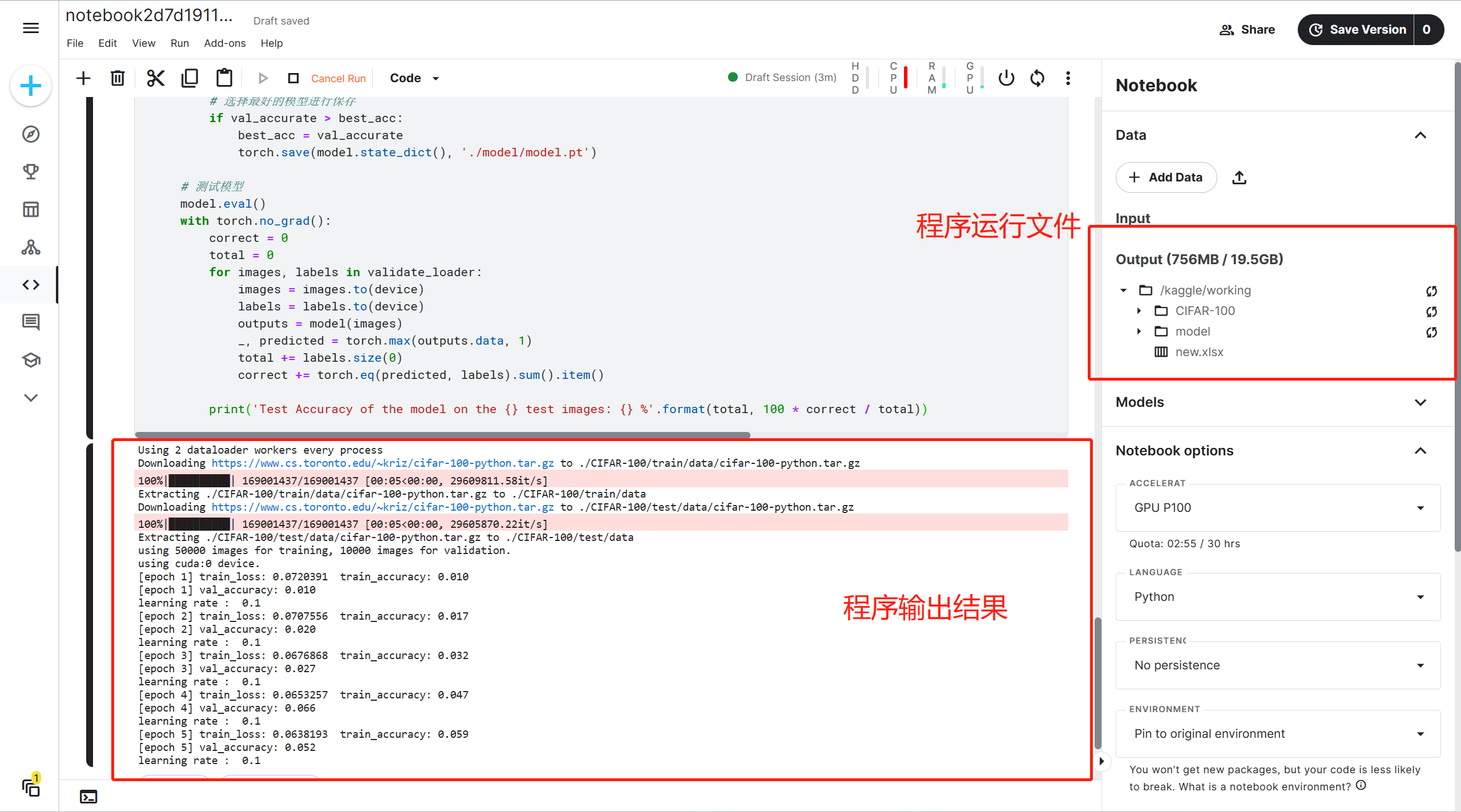Select the Datasets icon in the sidebar
This screenshot has width=1461, height=812.
[x=31, y=209]
